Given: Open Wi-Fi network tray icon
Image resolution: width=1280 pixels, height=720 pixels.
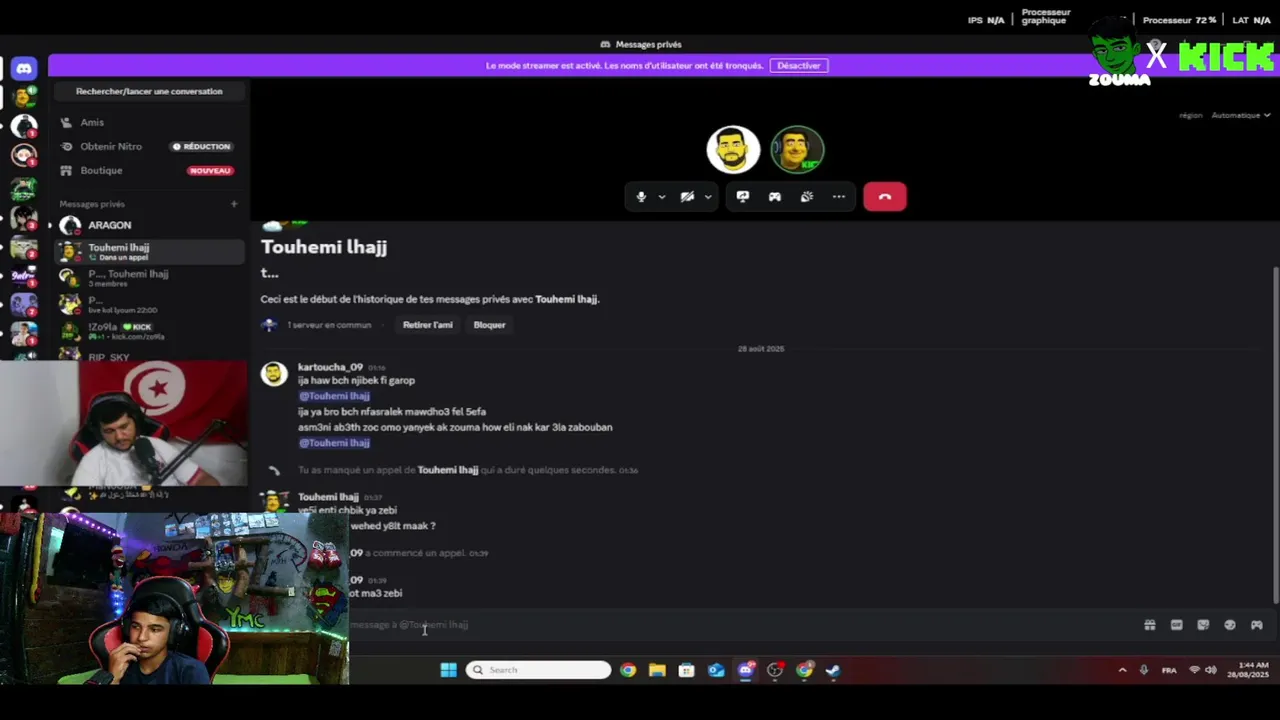Looking at the screenshot, I should 1194,670.
